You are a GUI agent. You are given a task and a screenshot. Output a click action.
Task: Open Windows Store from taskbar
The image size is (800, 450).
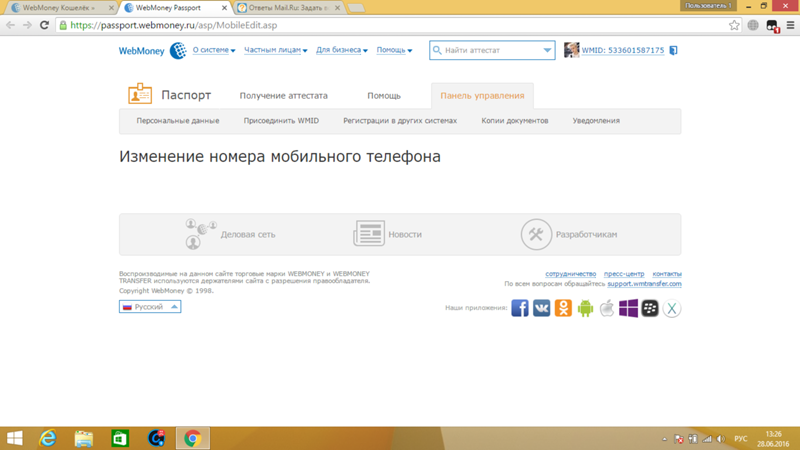120,438
